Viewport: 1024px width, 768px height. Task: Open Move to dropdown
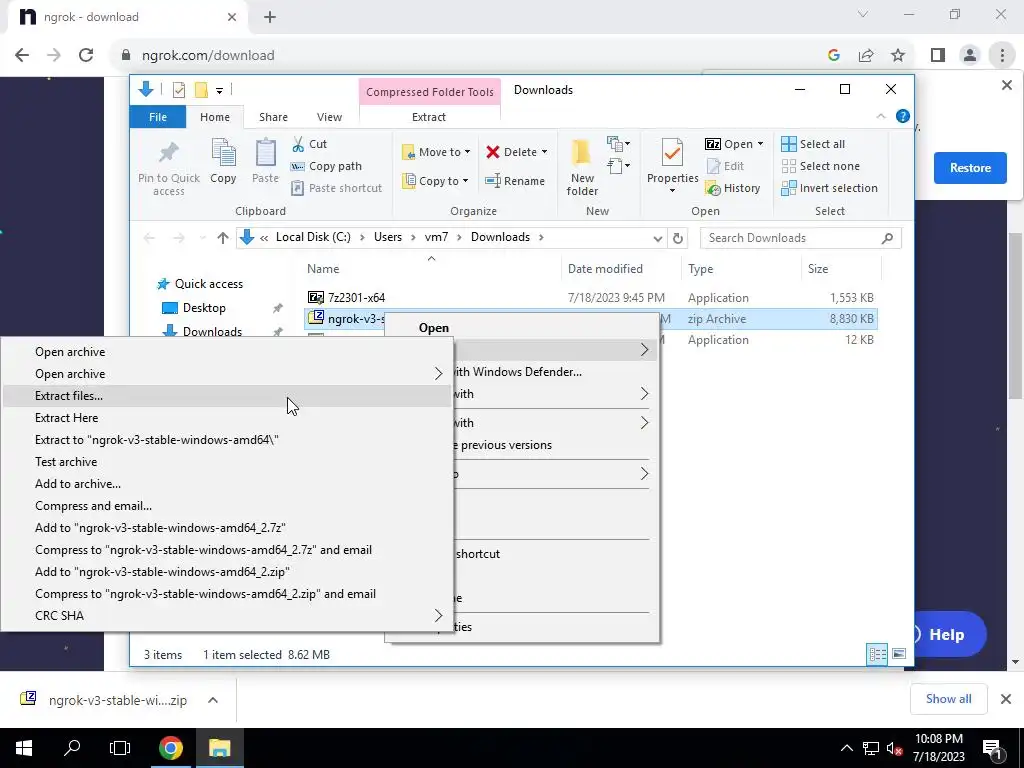(436, 152)
